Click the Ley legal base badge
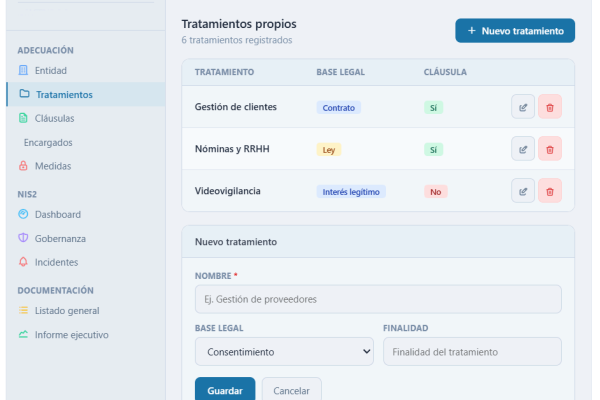Screen dimensions: 600x400 click(x=329, y=150)
